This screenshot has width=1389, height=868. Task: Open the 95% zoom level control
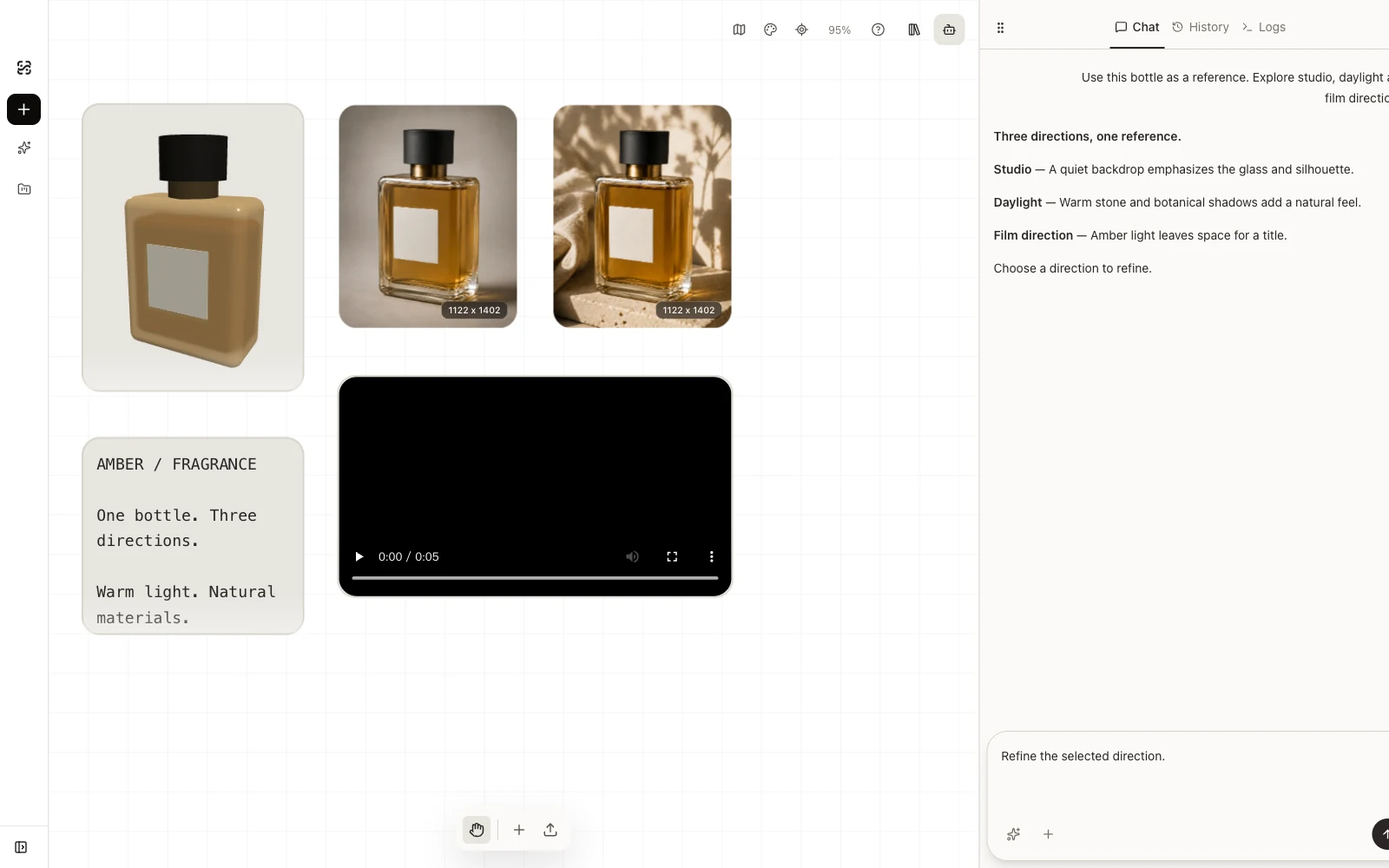(839, 30)
